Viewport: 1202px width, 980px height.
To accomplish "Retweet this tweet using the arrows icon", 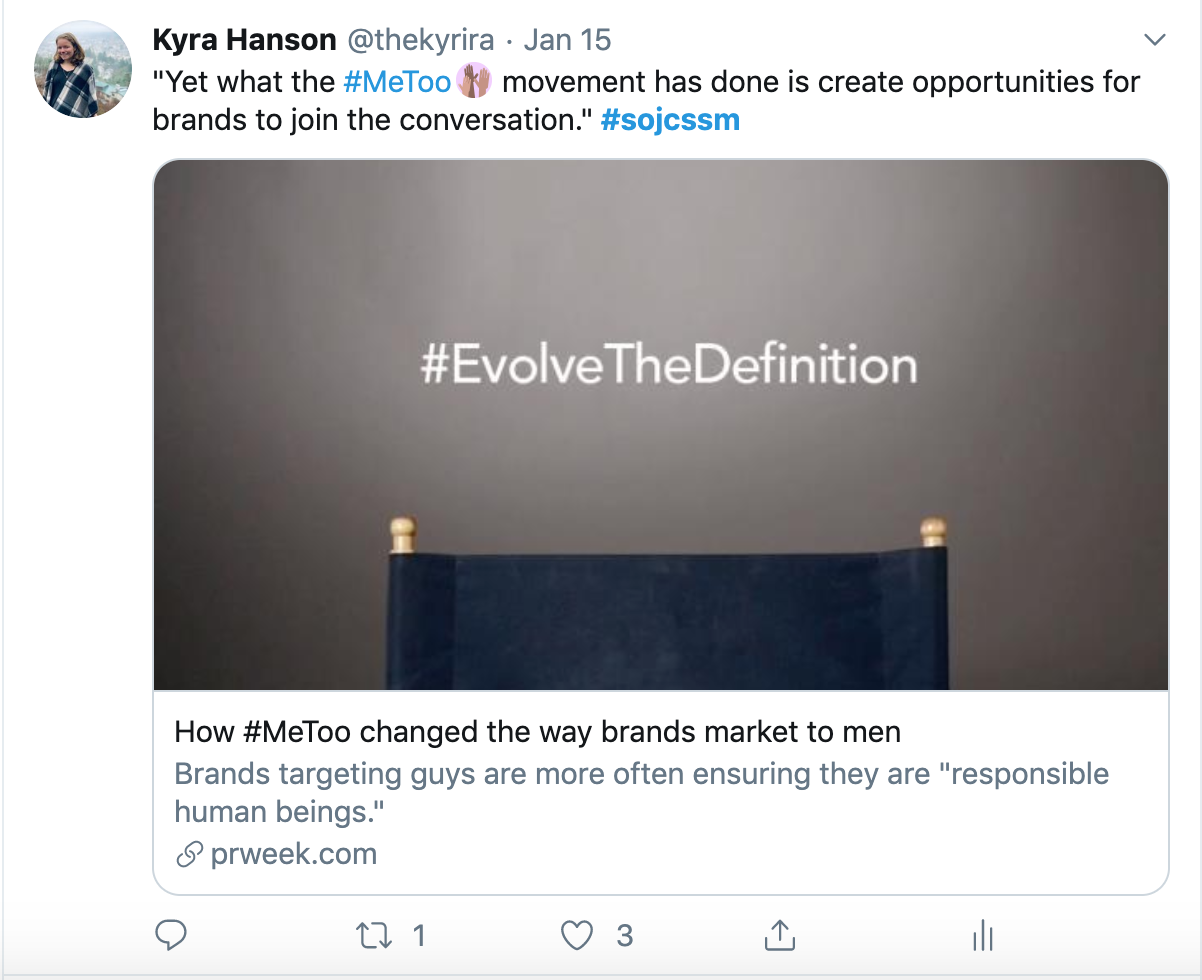I will tap(375, 935).
